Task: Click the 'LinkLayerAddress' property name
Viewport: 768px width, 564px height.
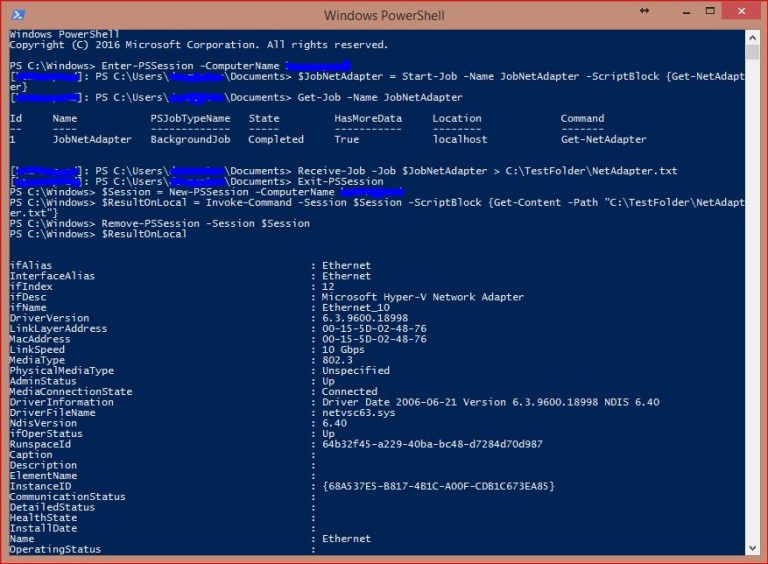Action: [58, 329]
